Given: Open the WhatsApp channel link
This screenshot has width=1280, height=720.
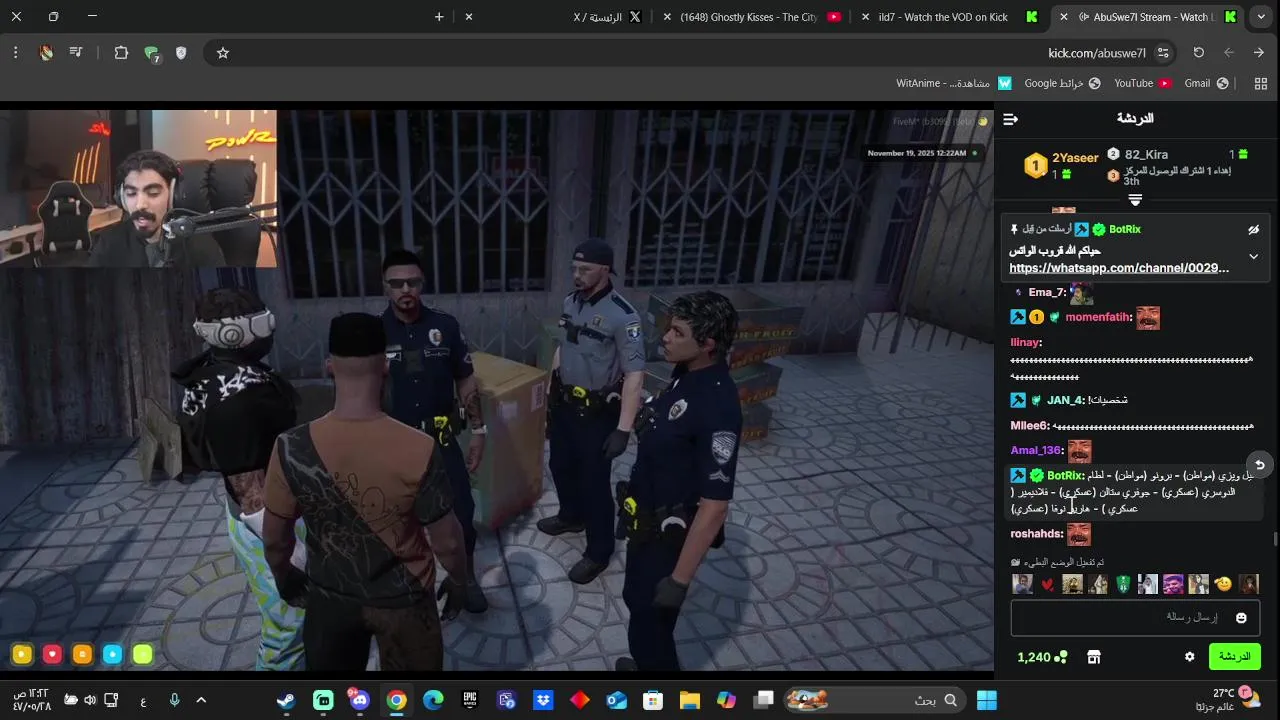Looking at the screenshot, I should click(x=1119, y=269).
